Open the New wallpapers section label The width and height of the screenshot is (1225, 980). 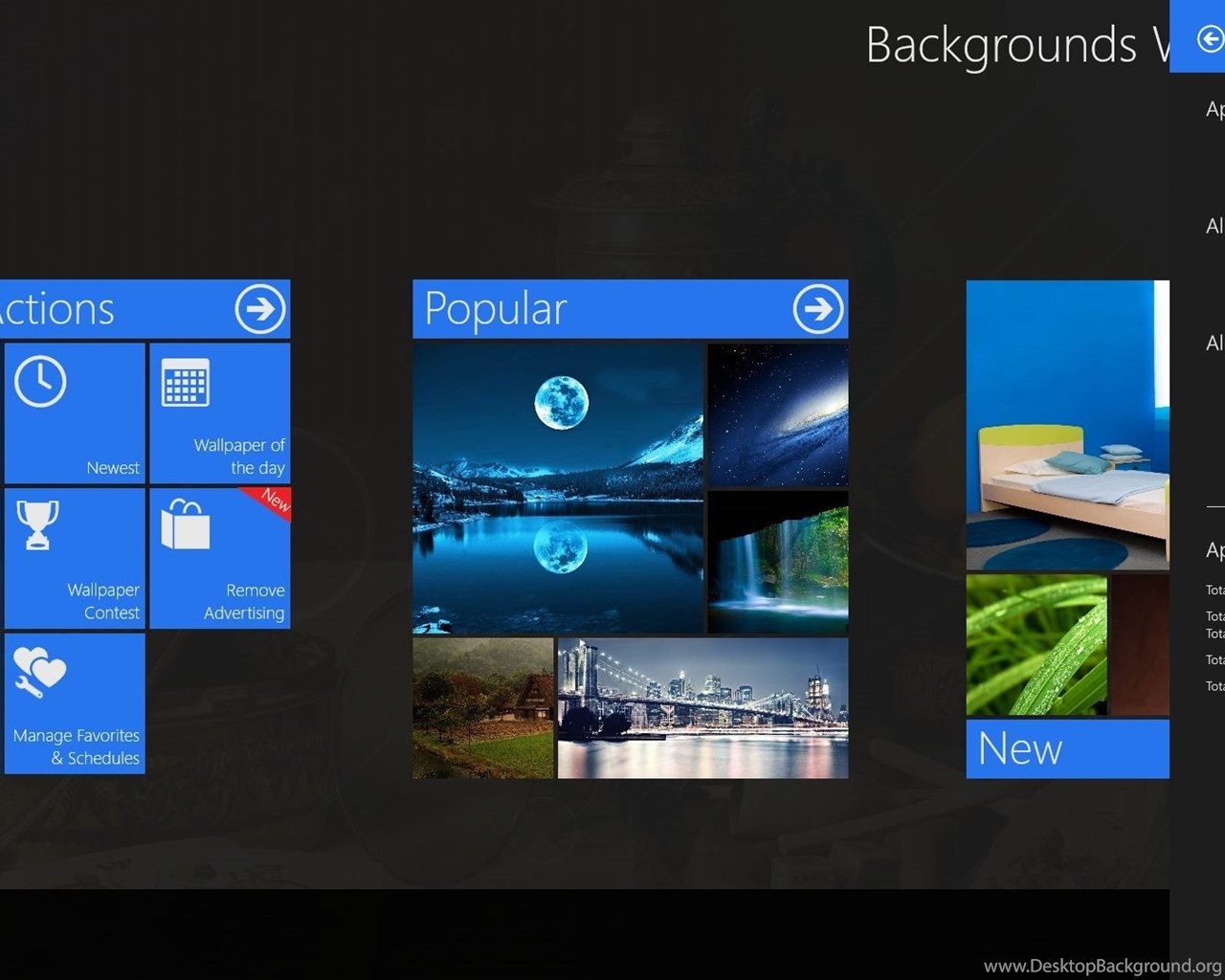click(1020, 748)
